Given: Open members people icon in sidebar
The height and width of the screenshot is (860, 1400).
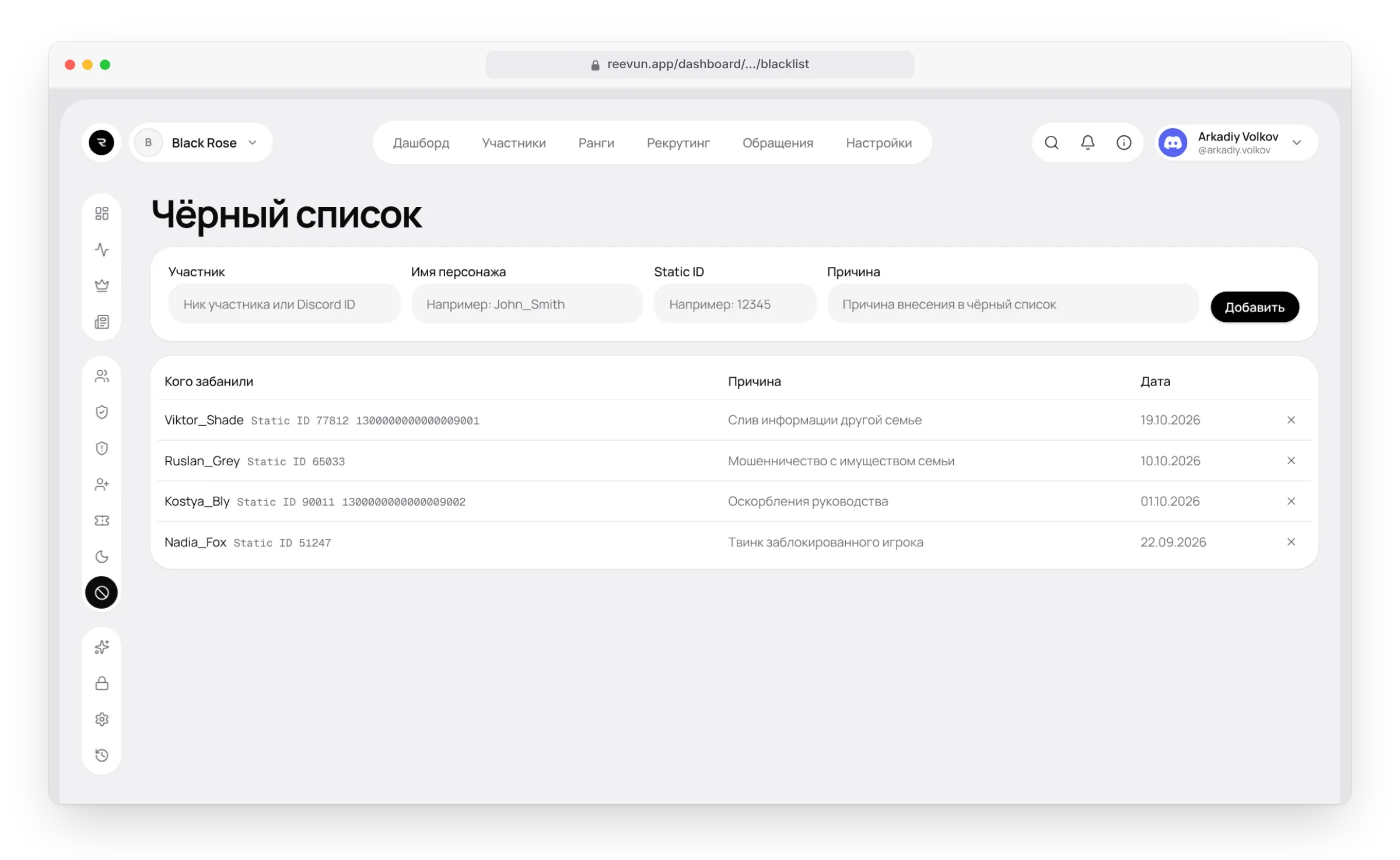Looking at the screenshot, I should click(x=101, y=376).
